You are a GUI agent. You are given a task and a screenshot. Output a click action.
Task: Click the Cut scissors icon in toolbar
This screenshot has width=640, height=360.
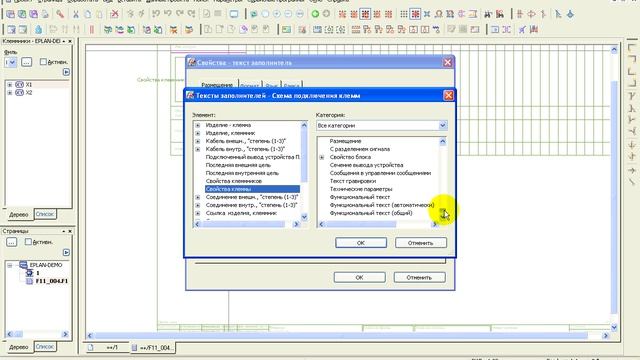point(76,14)
